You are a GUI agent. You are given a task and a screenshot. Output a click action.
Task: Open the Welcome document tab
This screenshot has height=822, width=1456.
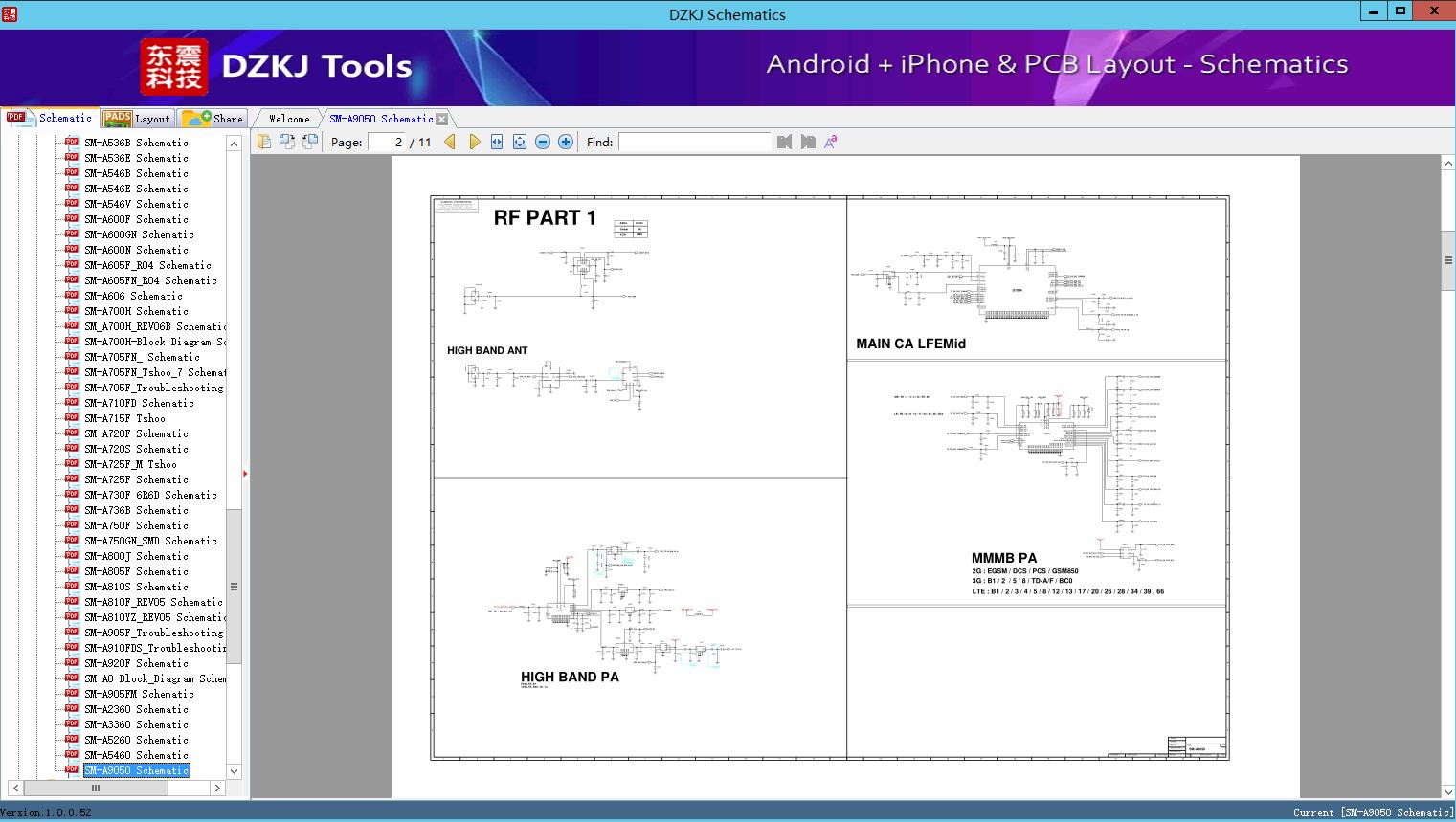point(289,119)
